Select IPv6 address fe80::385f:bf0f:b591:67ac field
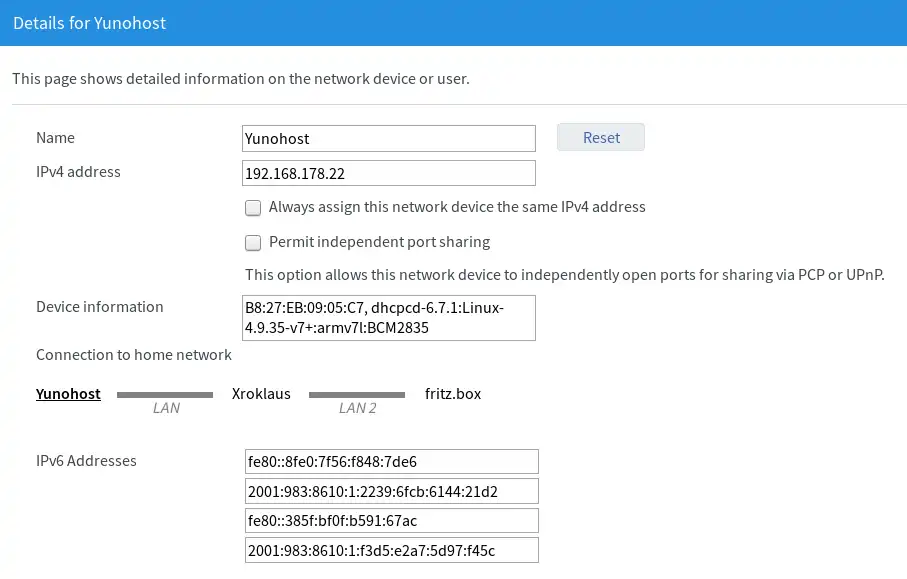The width and height of the screenshot is (907, 579). [392, 521]
